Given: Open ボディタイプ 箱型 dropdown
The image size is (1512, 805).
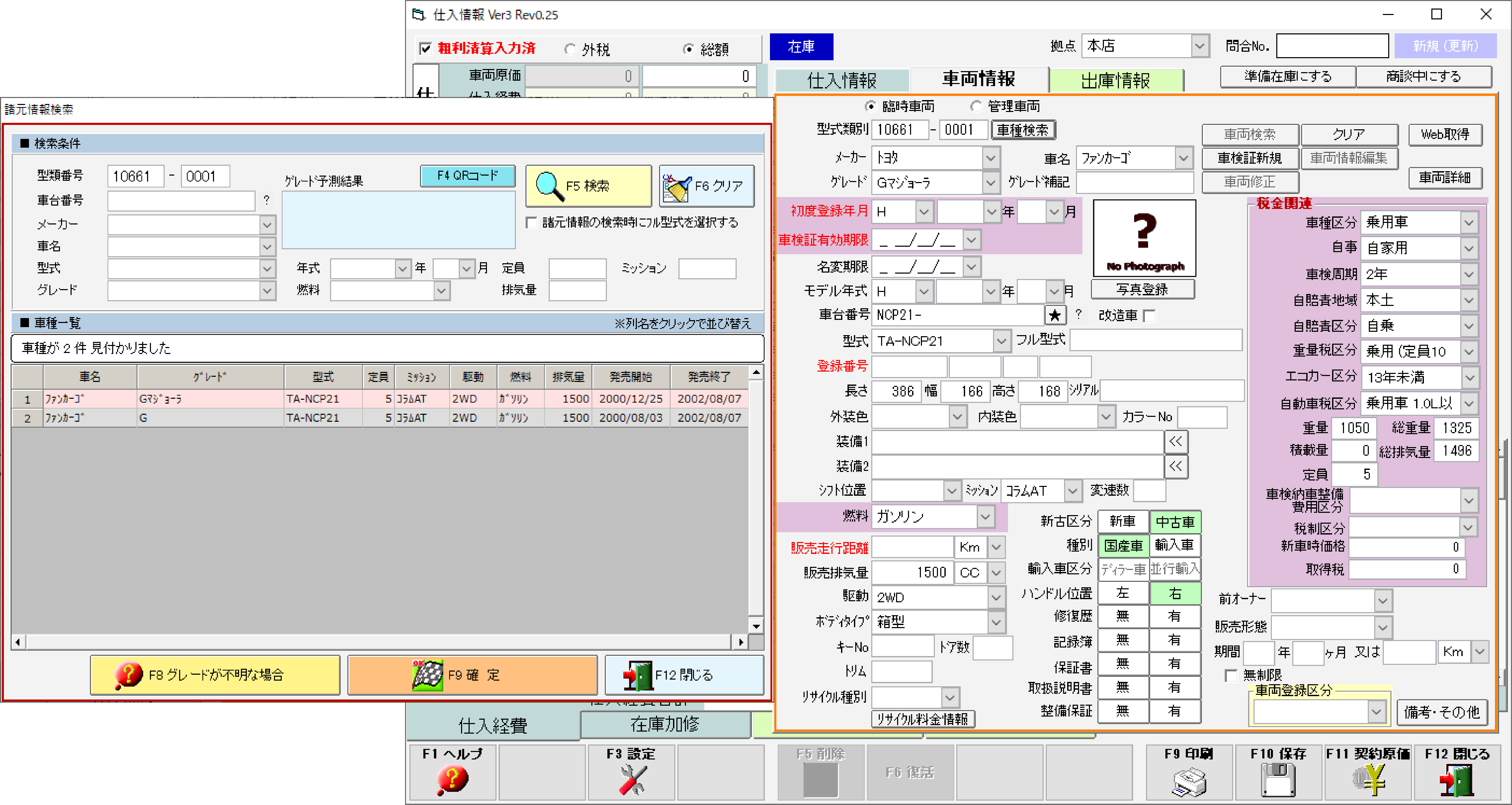Looking at the screenshot, I should click(996, 622).
